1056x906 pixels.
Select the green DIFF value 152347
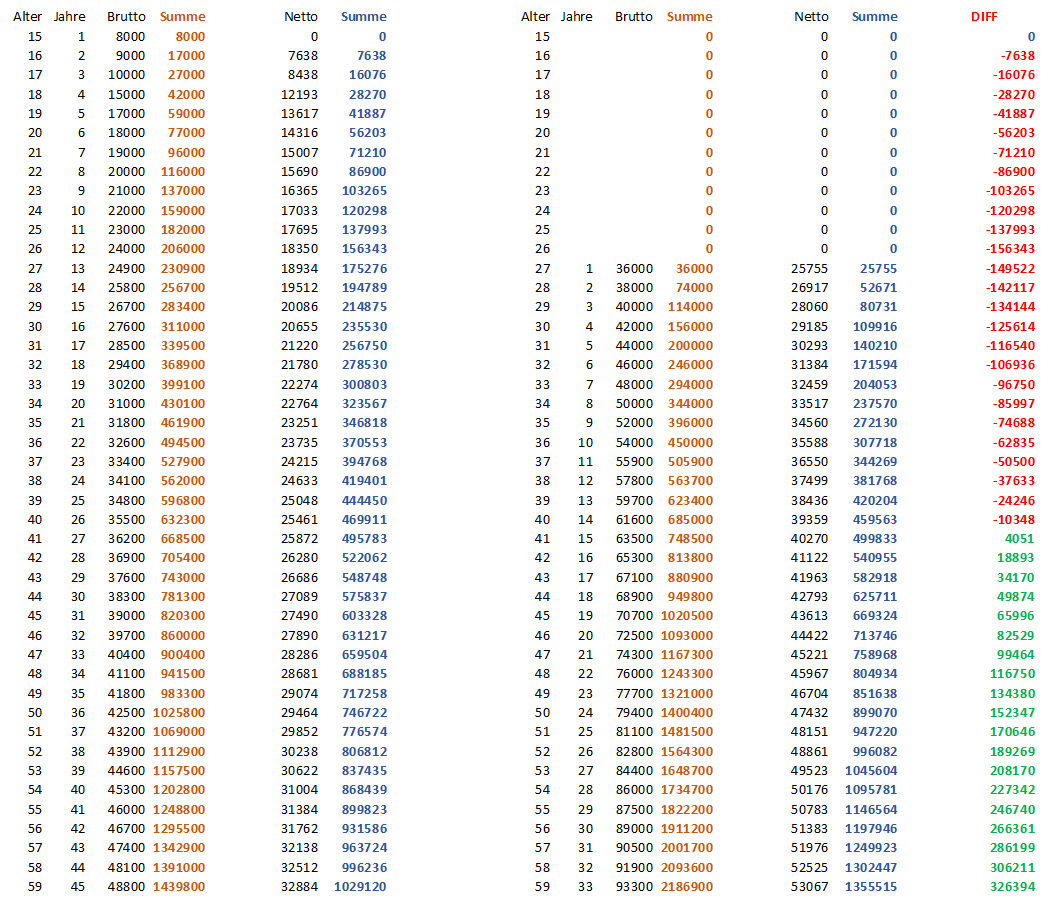[x=1012, y=713]
